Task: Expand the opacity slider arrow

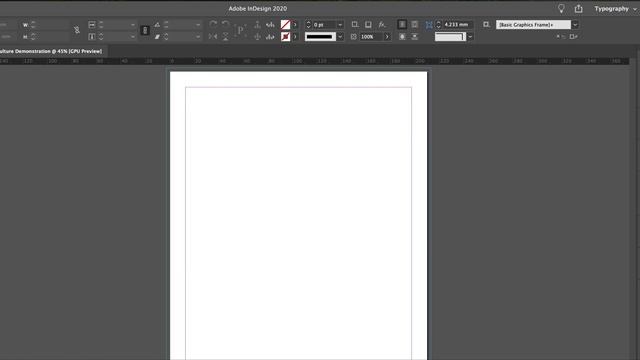Action: 387,37
